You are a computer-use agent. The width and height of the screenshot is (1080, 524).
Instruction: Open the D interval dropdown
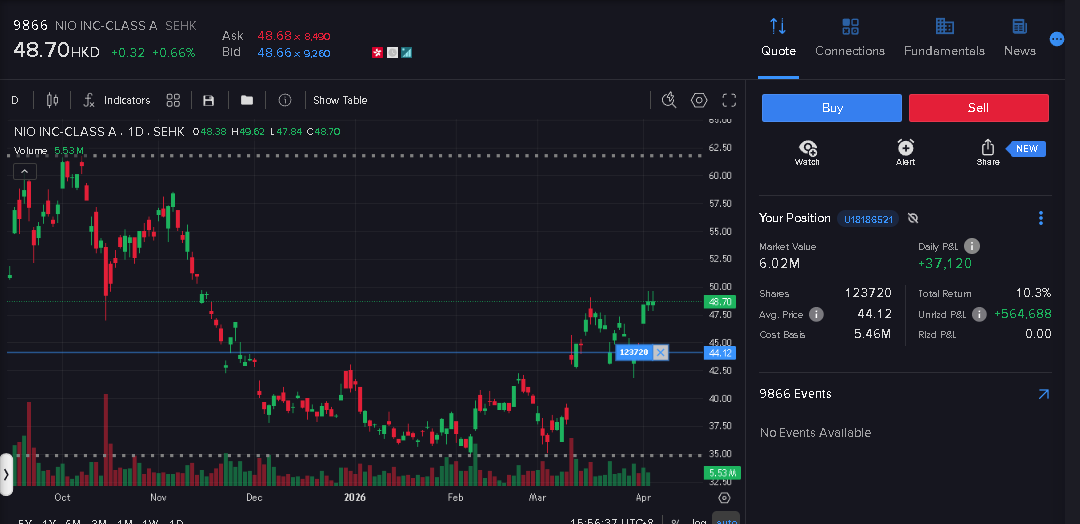coord(15,101)
